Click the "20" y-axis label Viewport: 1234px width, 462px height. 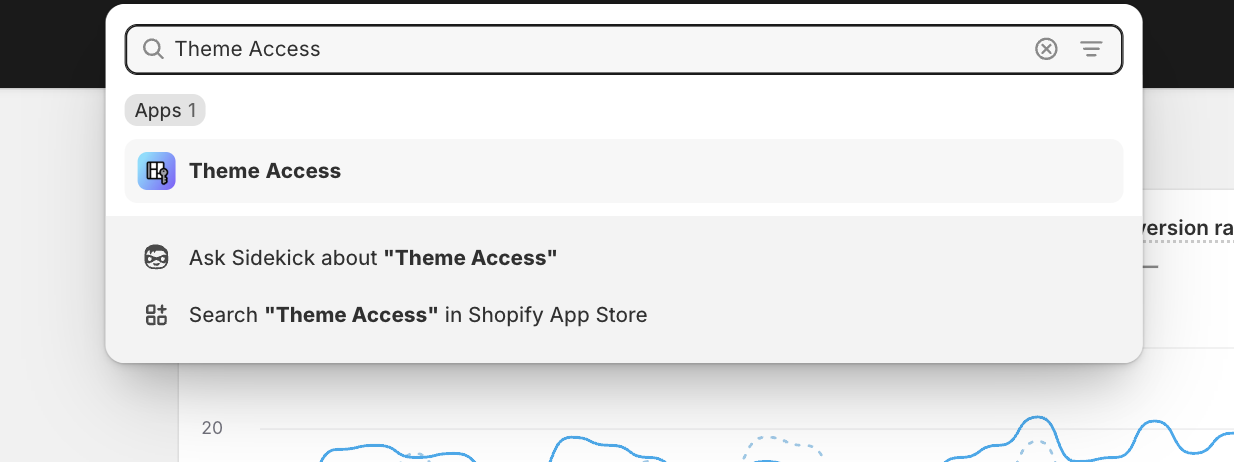click(x=212, y=428)
